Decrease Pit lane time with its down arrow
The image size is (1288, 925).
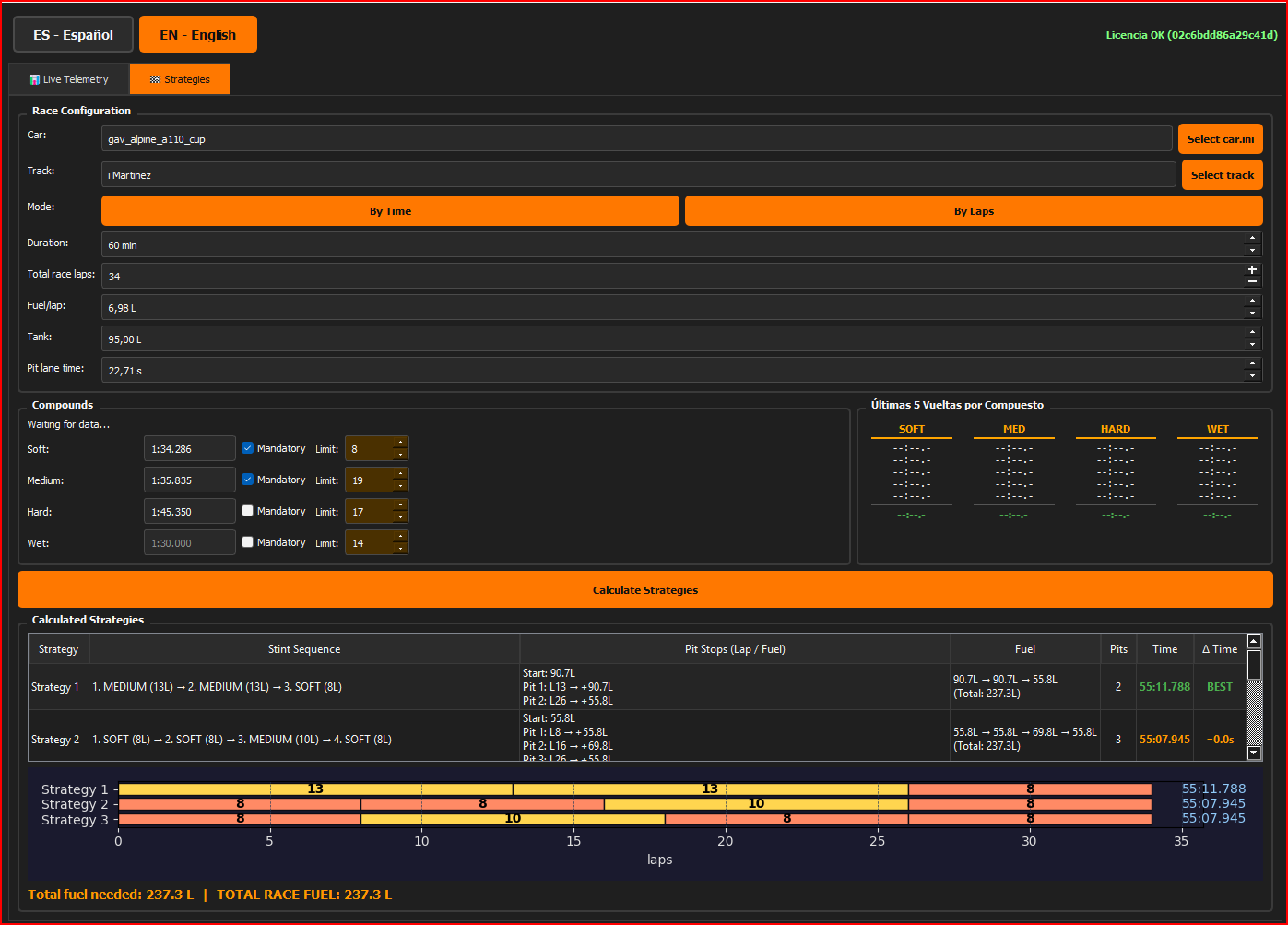coord(1252,376)
